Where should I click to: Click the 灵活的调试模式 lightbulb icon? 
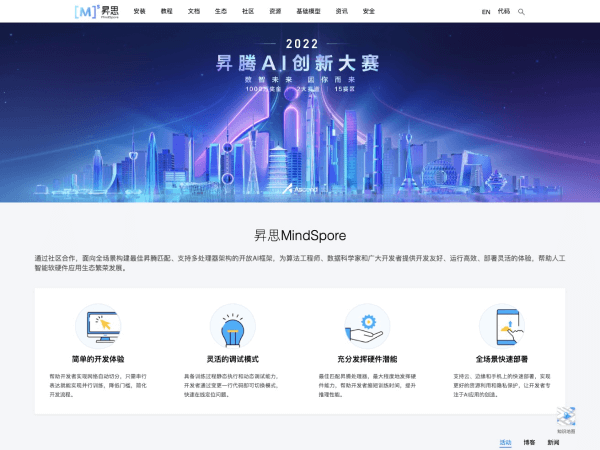(x=232, y=324)
